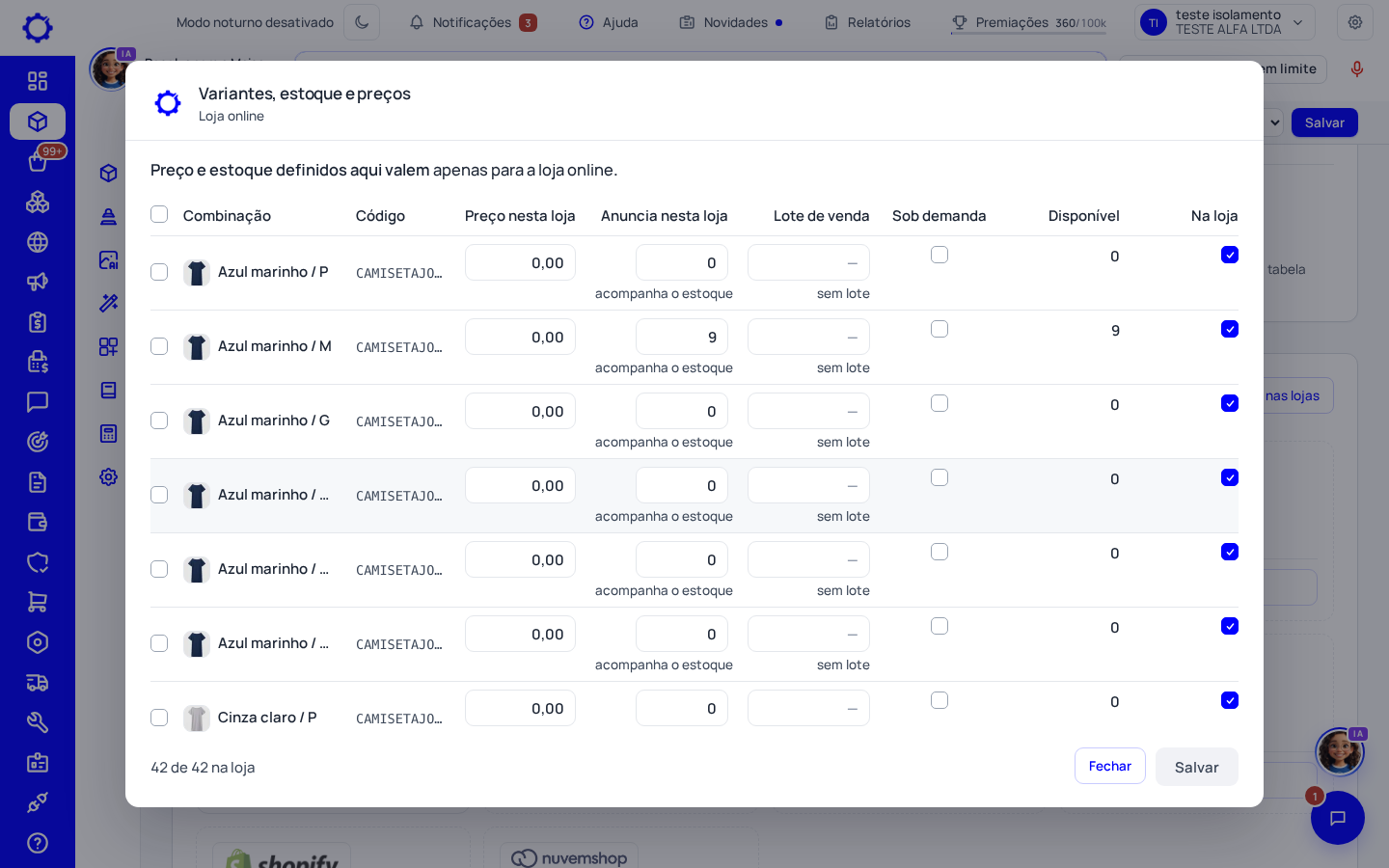Open the question mark help icon in sidebar
The height and width of the screenshot is (868, 1389).
(x=38, y=843)
